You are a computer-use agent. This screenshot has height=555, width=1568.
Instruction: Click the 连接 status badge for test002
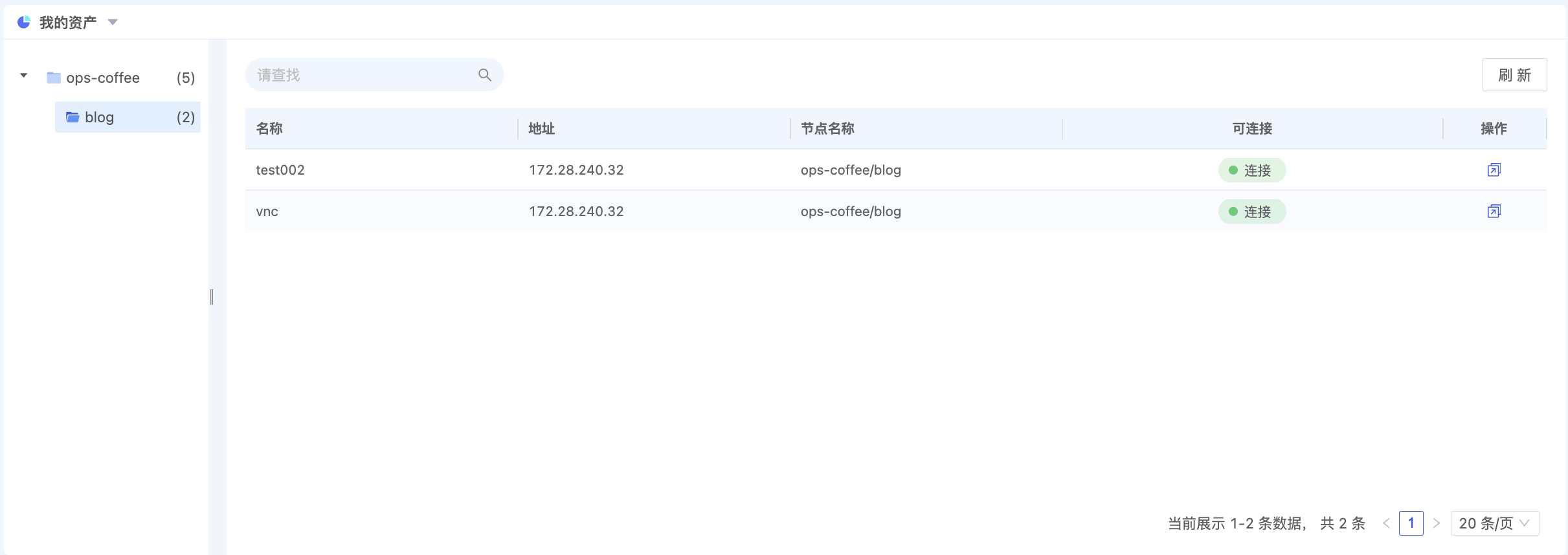1251,170
